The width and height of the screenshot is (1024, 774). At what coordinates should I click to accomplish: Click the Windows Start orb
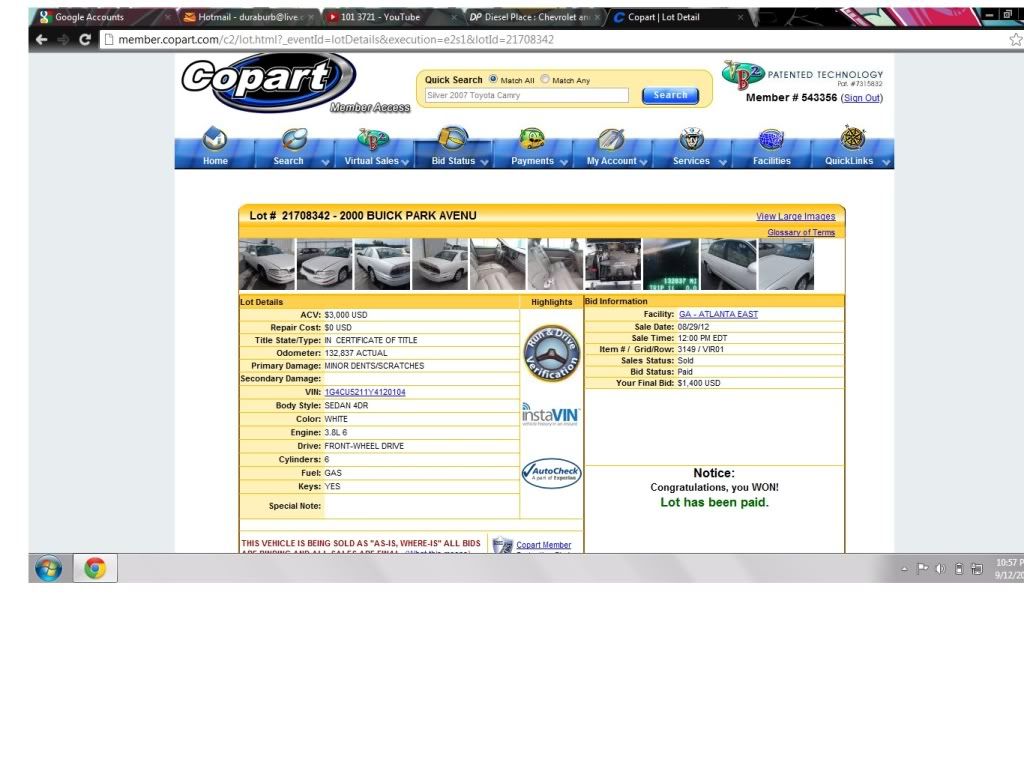[x=49, y=568]
